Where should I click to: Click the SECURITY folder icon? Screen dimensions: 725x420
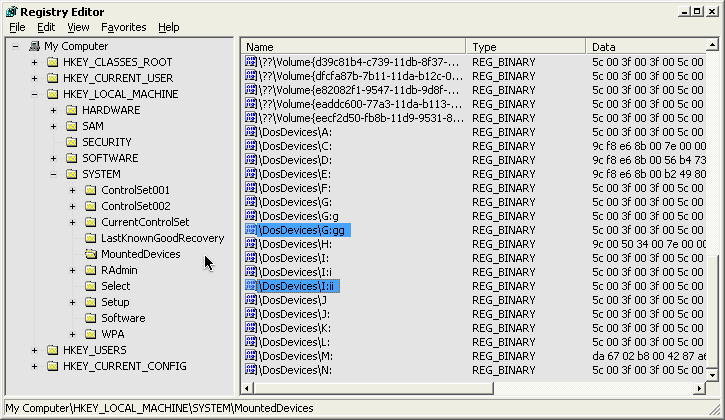pos(72,142)
